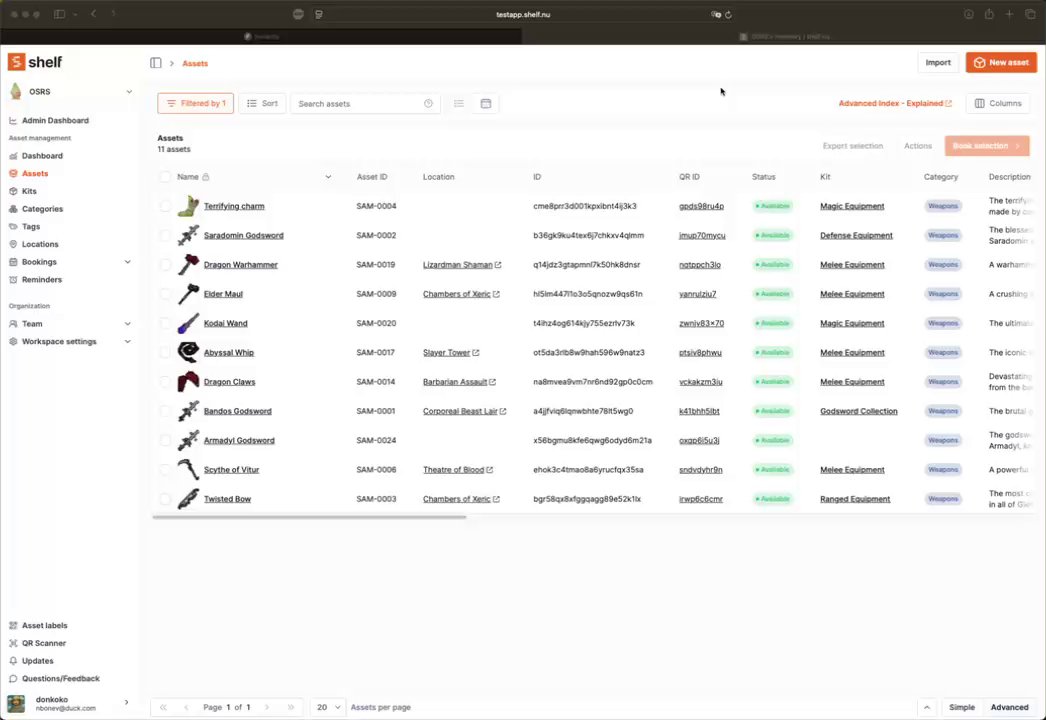Switch to Advanced index mode
Viewport: 1046px width, 720px height.
pos(1009,707)
